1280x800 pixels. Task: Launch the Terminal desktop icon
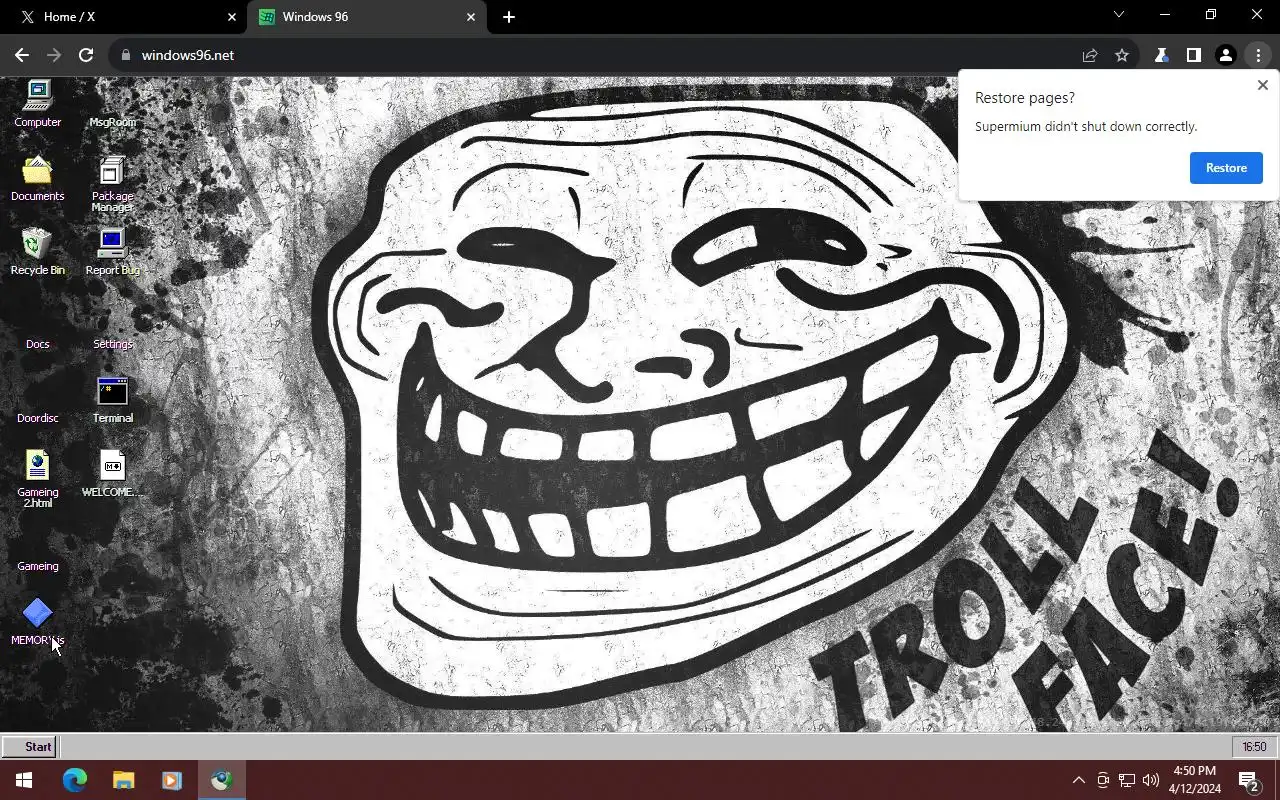click(x=113, y=400)
